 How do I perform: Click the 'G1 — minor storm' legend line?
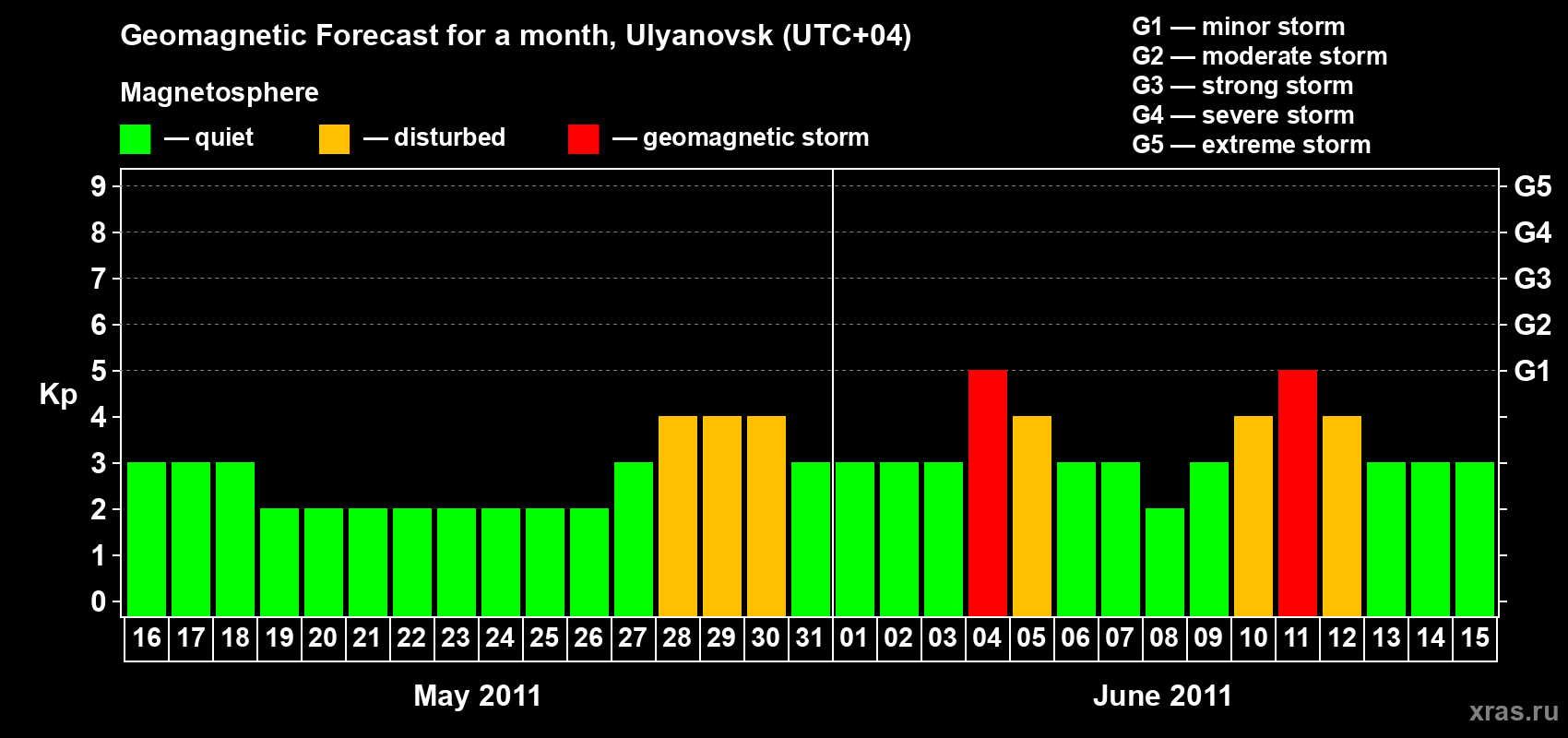1239,27
